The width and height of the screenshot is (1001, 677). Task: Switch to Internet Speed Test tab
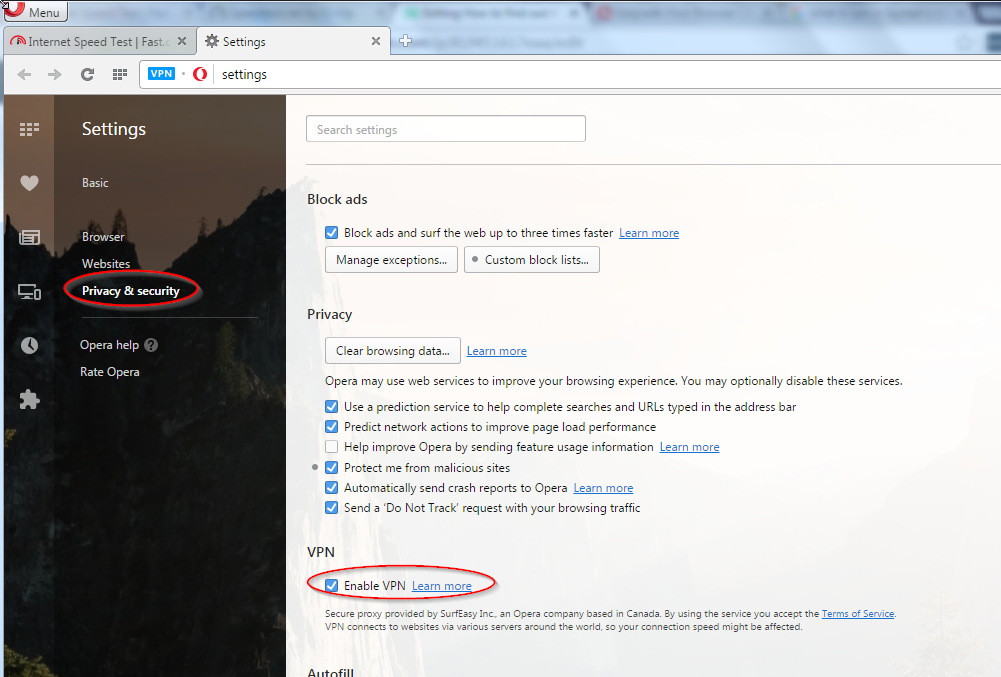pos(99,42)
